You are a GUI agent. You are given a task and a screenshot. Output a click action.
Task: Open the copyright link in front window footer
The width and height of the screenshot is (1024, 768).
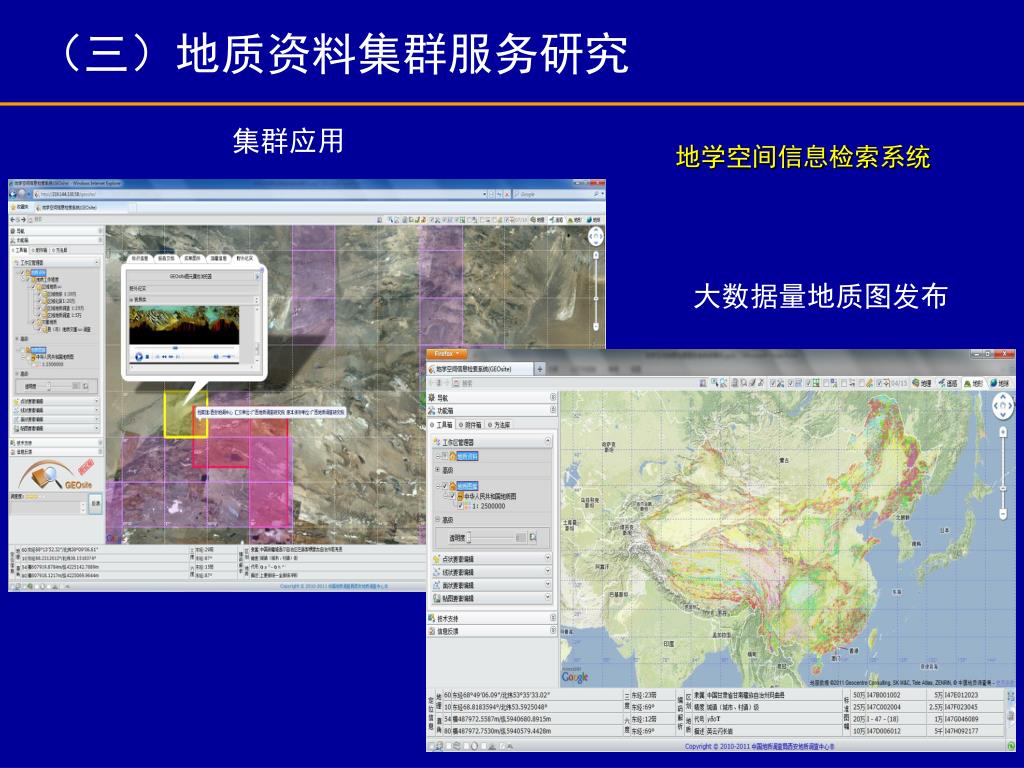point(760,746)
